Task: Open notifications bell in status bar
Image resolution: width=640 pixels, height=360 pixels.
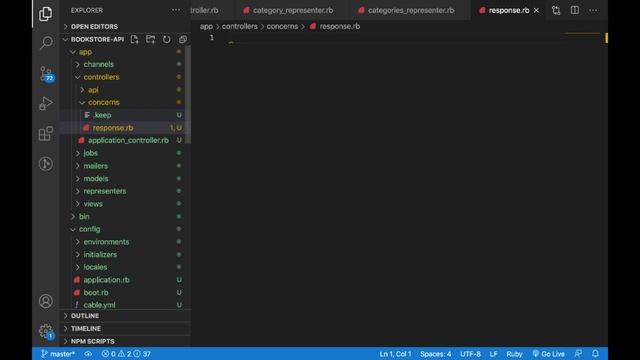Action: 596,354
